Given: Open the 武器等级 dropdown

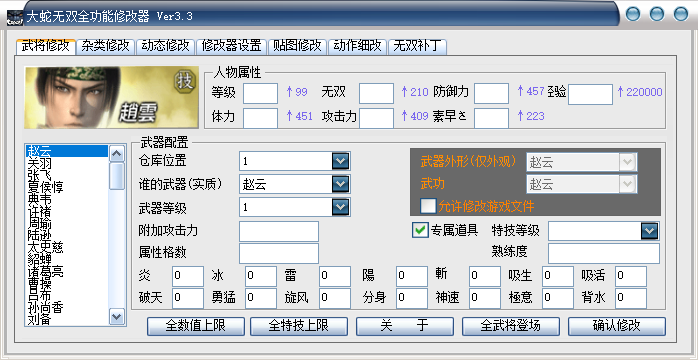Looking at the screenshot, I should click(x=340, y=207).
